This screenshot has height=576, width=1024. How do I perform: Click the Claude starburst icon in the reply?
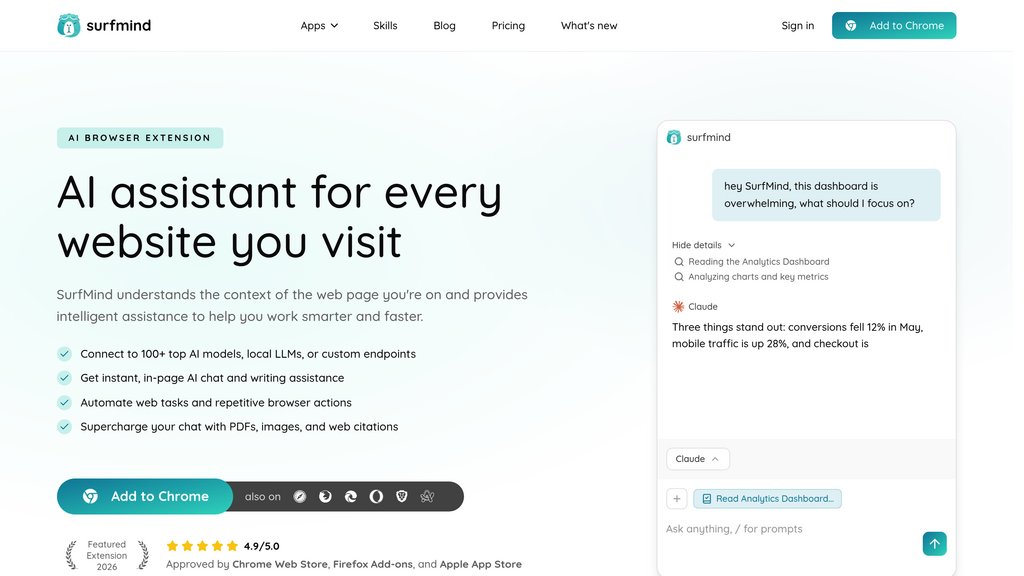point(678,306)
